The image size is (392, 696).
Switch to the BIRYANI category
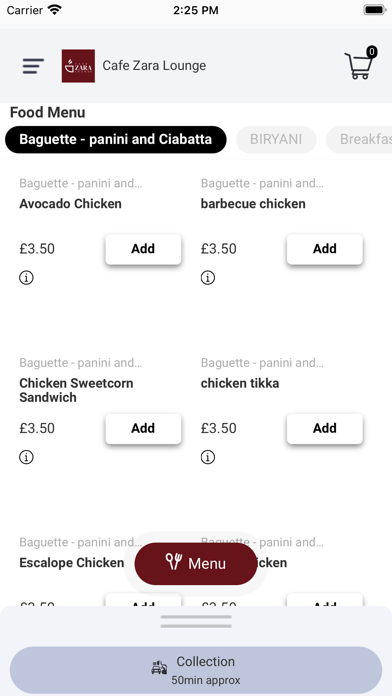pos(276,139)
